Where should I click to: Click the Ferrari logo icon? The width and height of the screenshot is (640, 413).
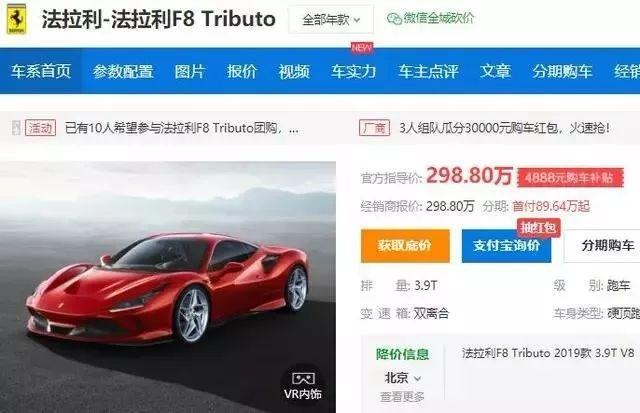point(17,19)
